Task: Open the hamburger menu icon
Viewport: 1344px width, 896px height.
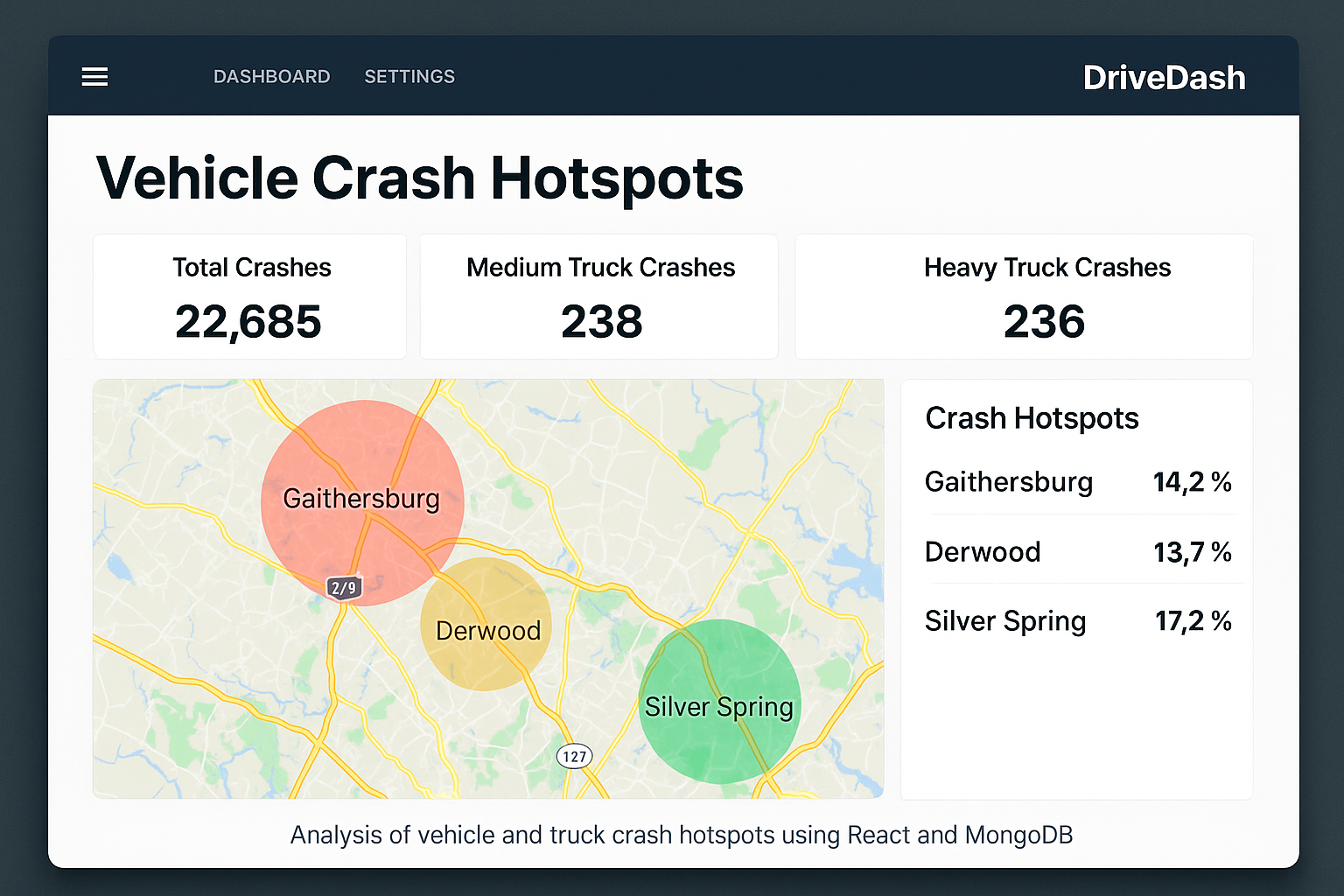Action: (x=94, y=77)
